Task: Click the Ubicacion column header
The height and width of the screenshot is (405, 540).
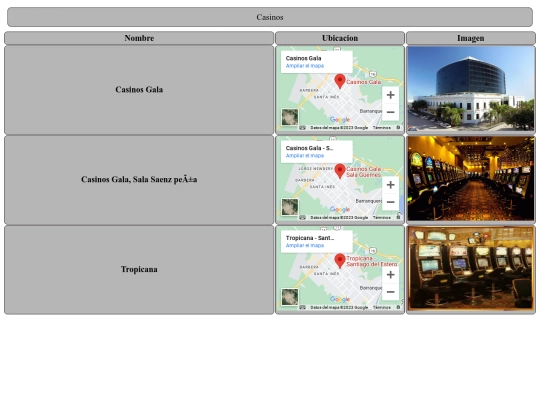Action: point(340,38)
